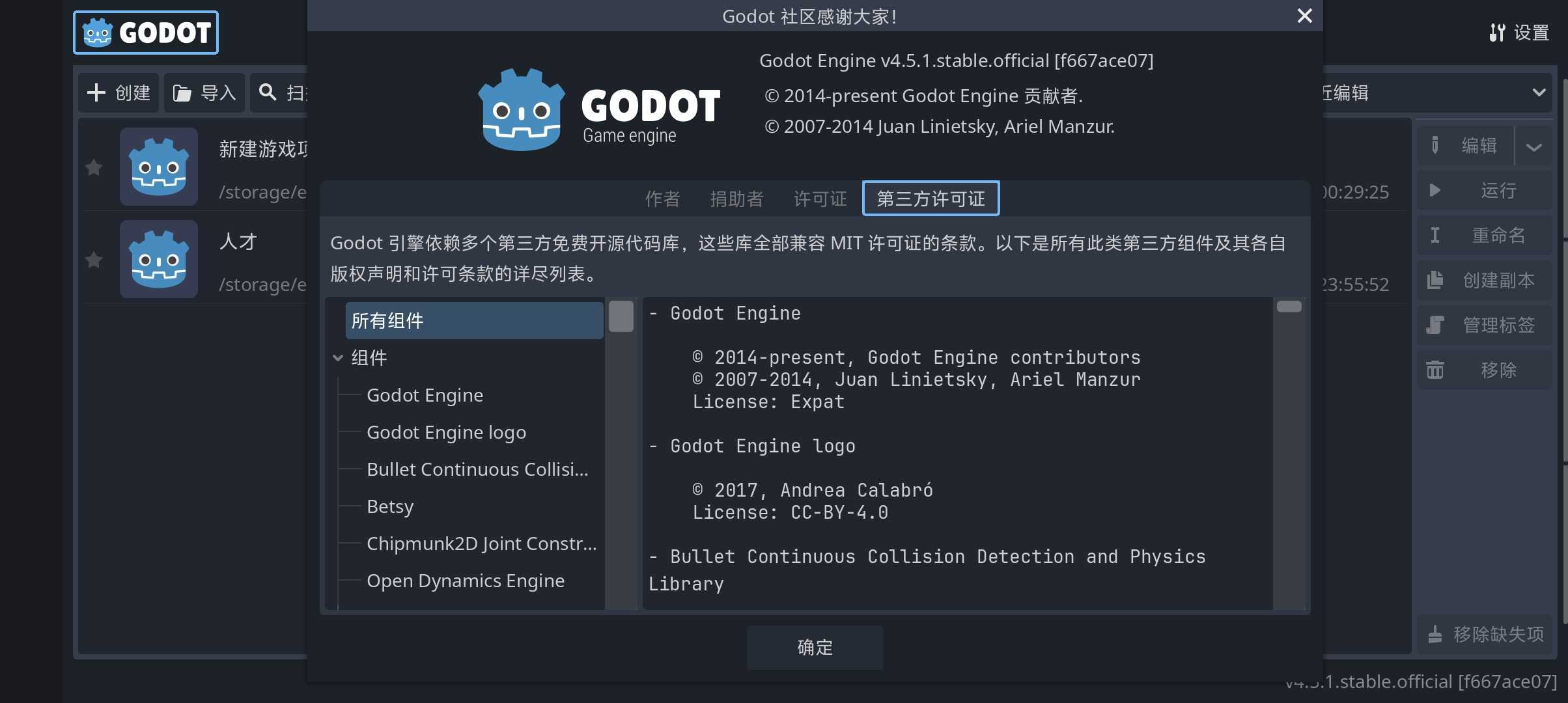Click the run play icon 运行
The height and width of the screenshot is (703, 1568).
[1435, 190]
